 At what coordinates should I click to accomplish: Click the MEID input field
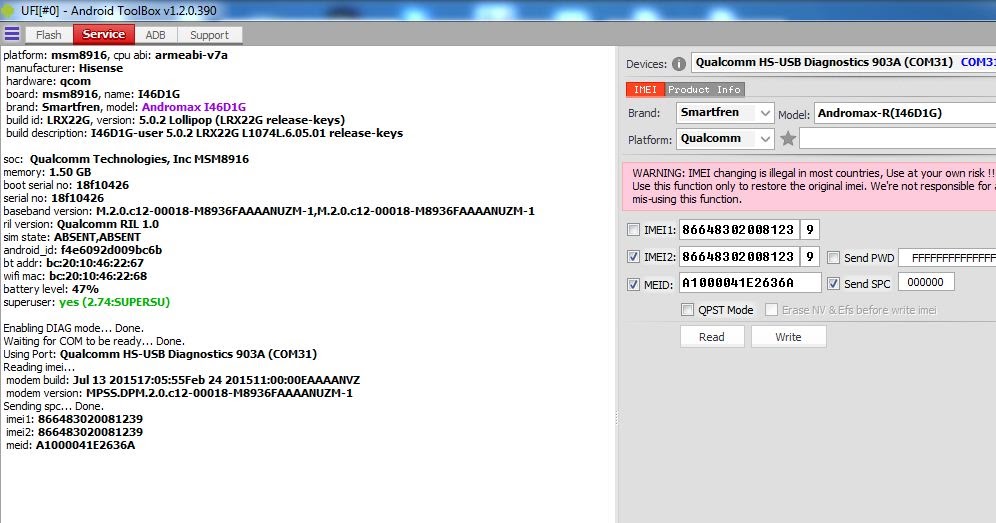[750, 283]
